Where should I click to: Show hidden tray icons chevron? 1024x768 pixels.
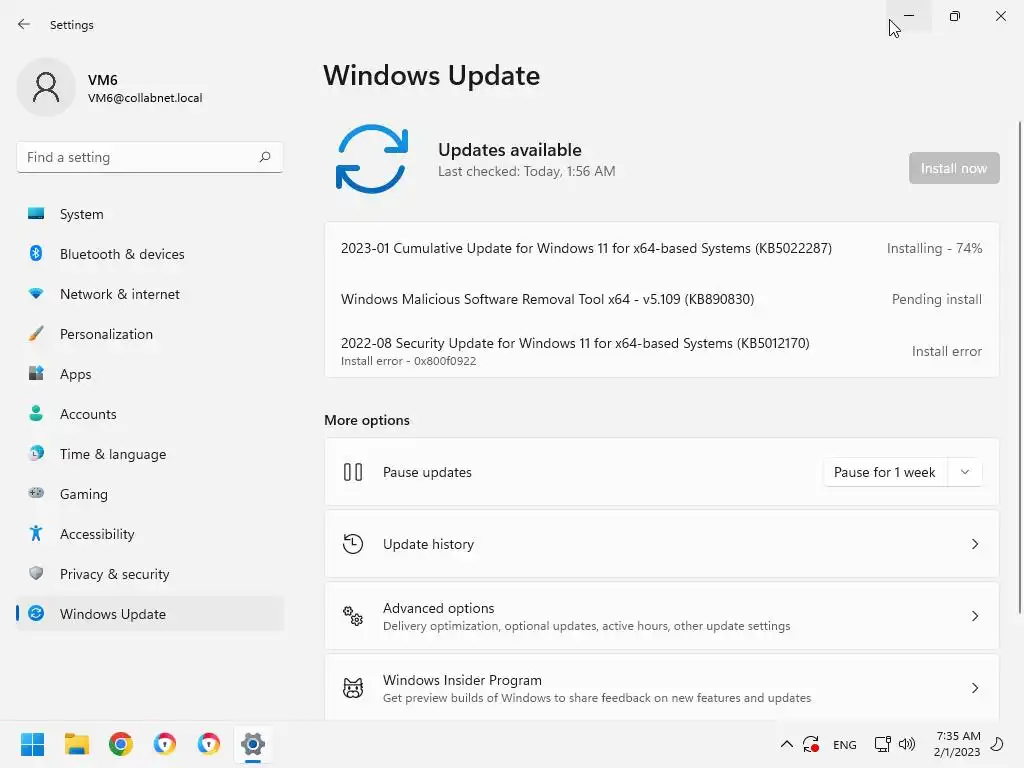click(787, 744)
